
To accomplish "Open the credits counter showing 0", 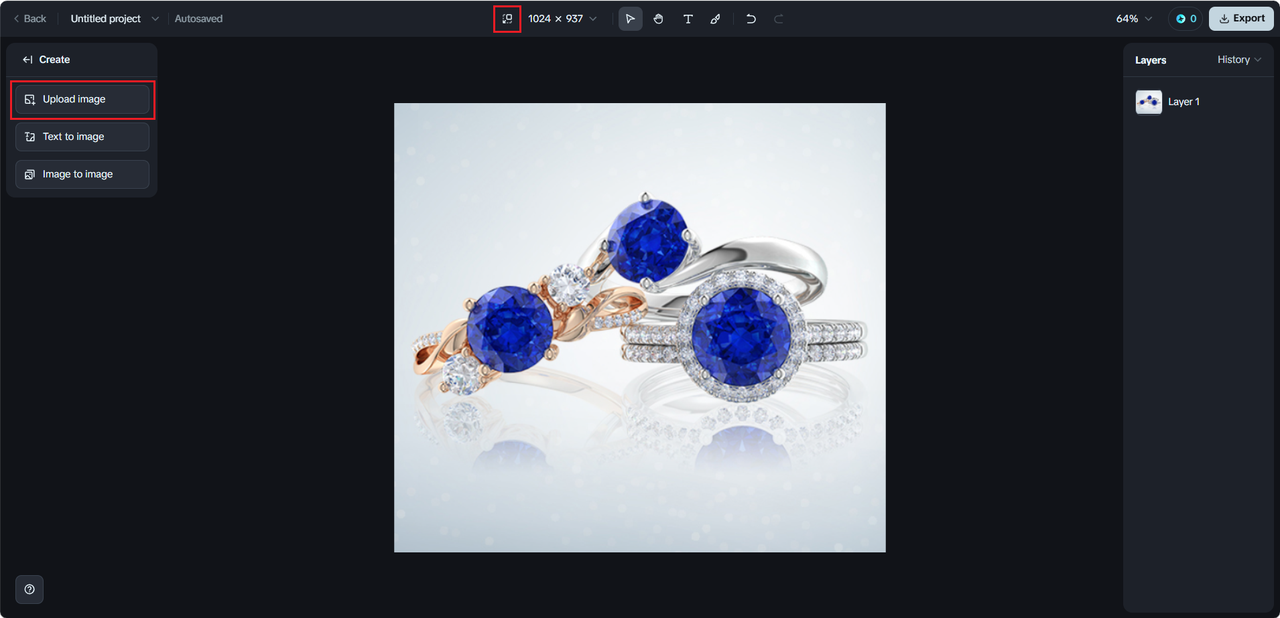I will pyautogui.click(x=1186, y=19).
